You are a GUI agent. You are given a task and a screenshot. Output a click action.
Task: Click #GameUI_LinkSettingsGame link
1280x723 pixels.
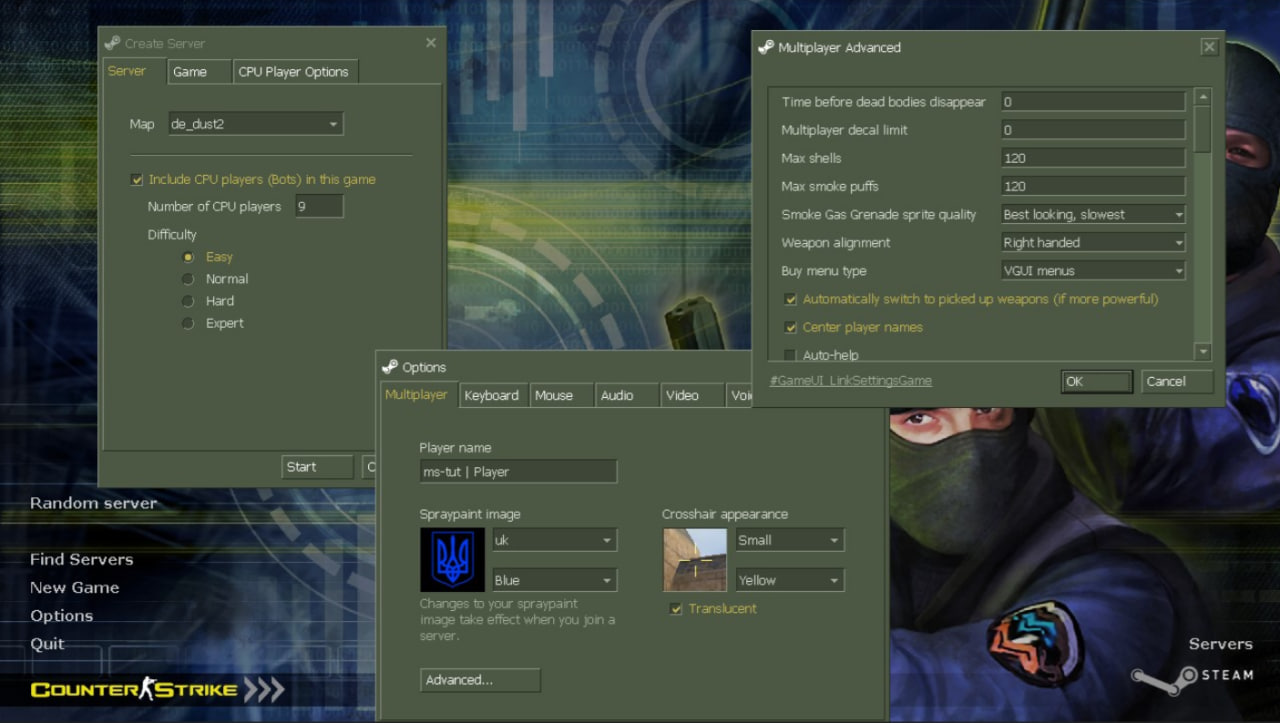click(851, 381)
